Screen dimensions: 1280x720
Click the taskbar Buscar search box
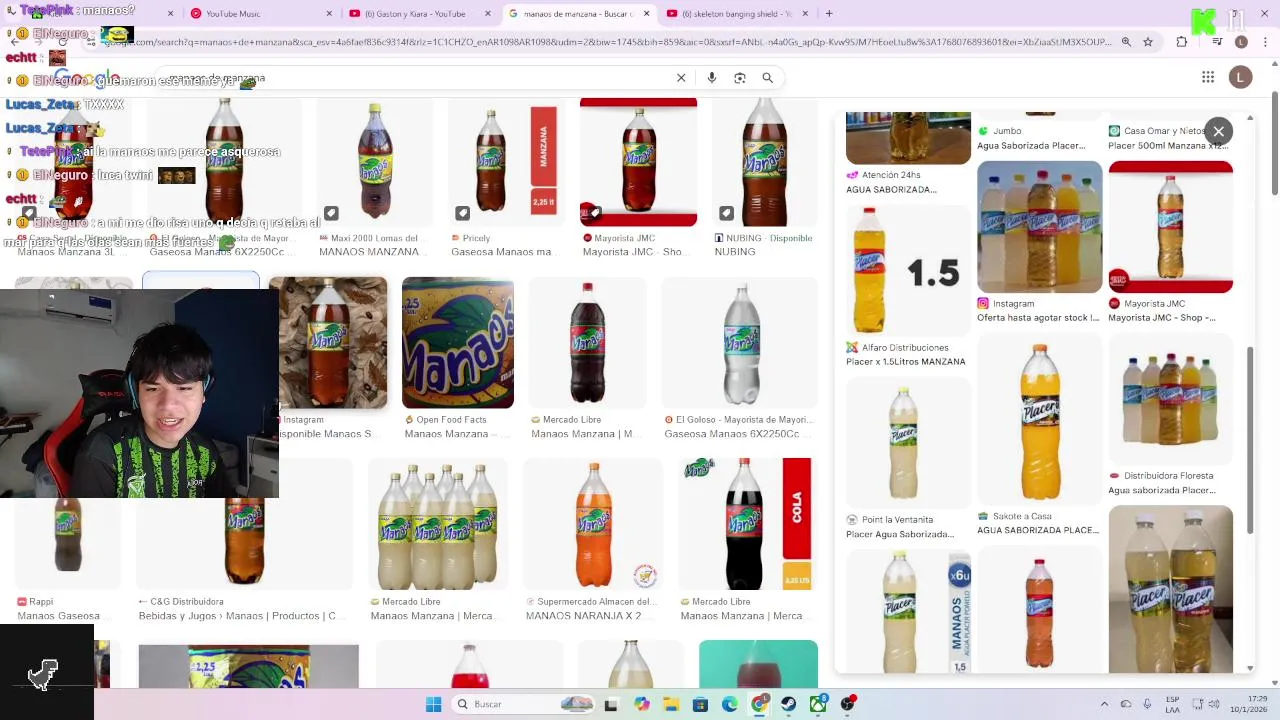point(523,704)
